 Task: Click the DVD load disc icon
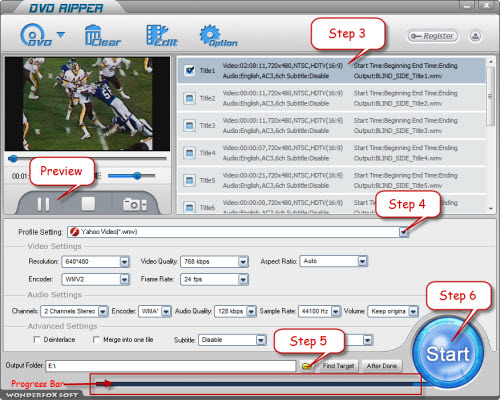pyautogui.click(x=36, y=35)
